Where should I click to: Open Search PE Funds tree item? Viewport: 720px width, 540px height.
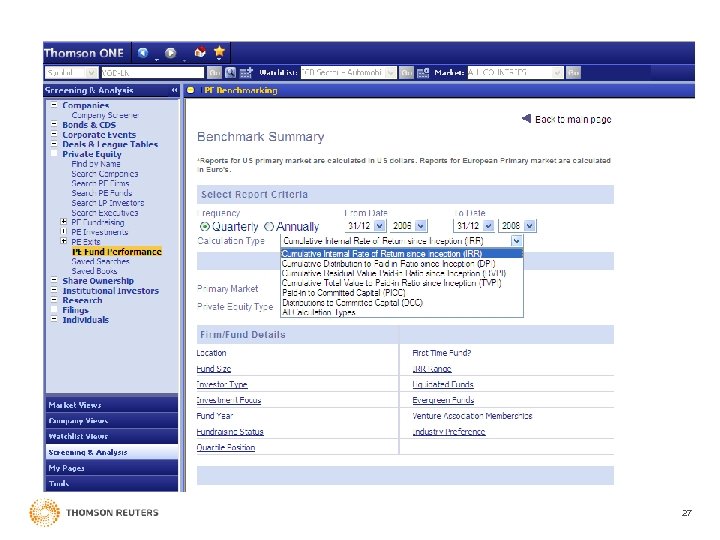(101, 193)
